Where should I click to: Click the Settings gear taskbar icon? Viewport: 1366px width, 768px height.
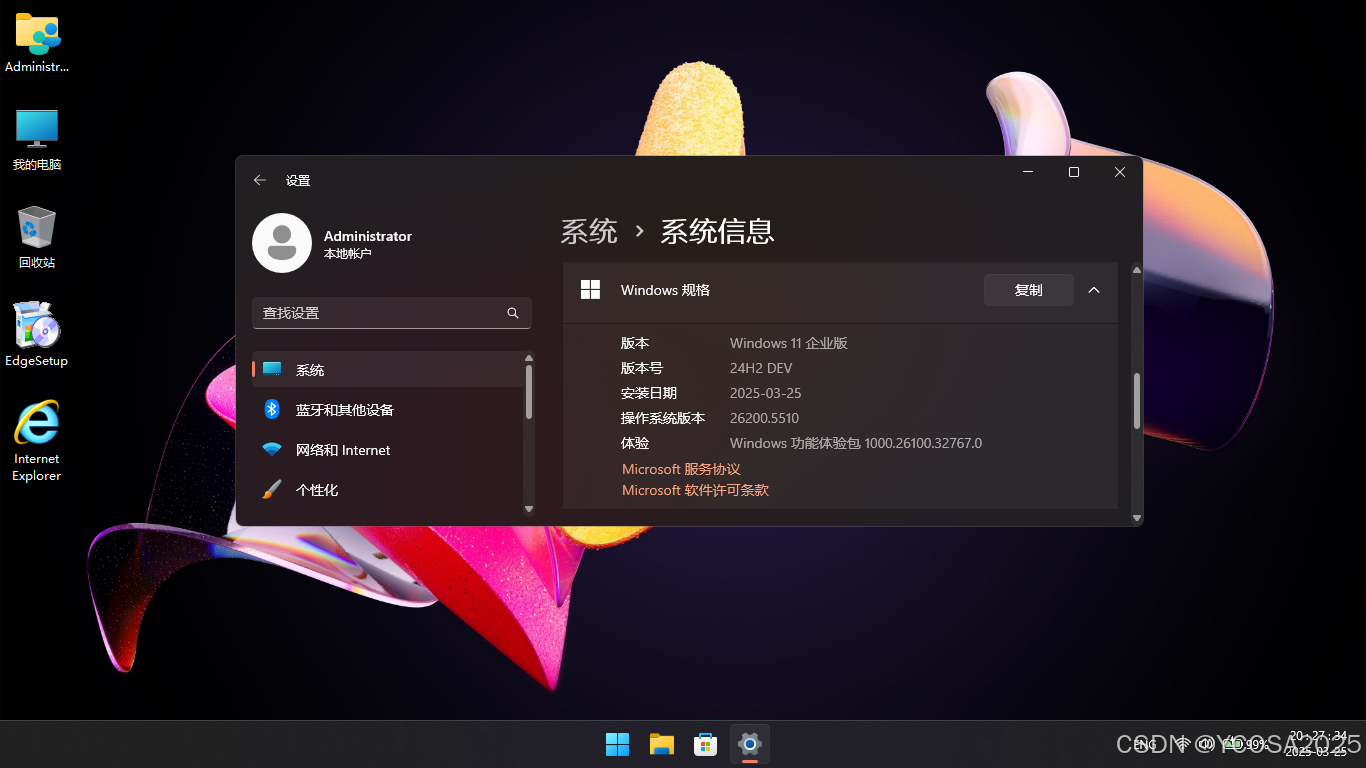750,744
